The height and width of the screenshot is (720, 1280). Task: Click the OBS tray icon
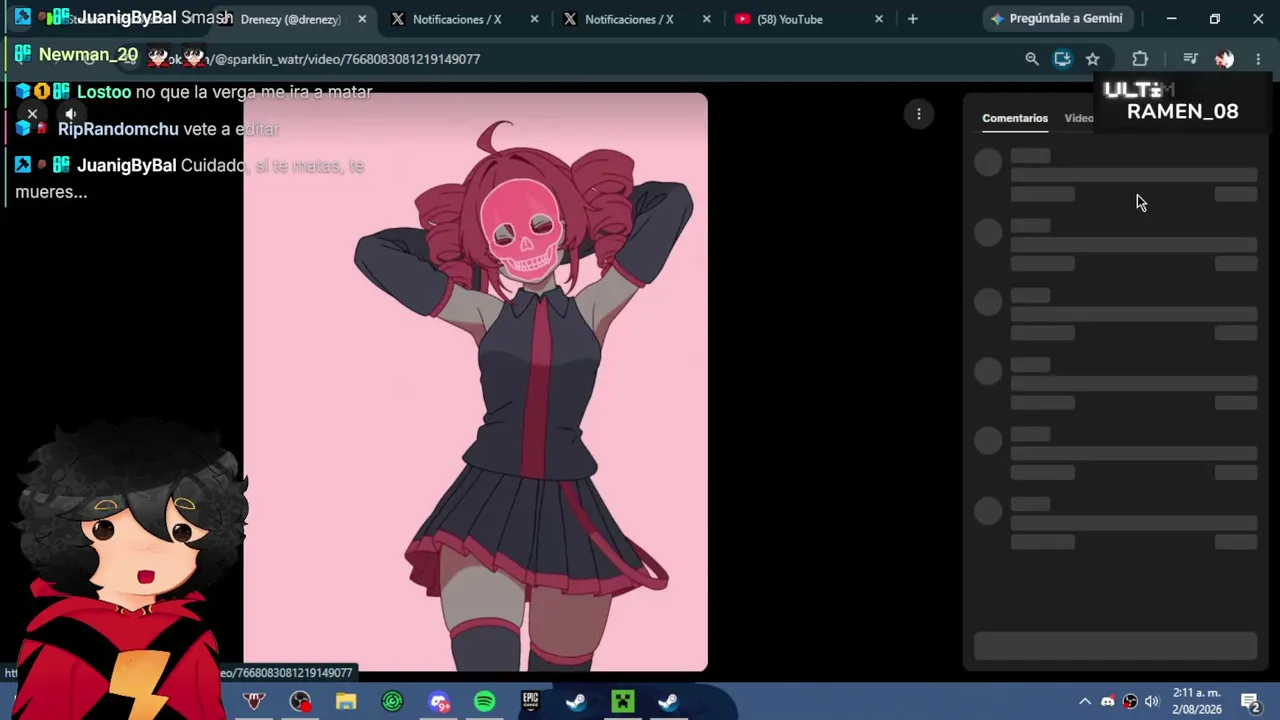[x=1130, y=701]
